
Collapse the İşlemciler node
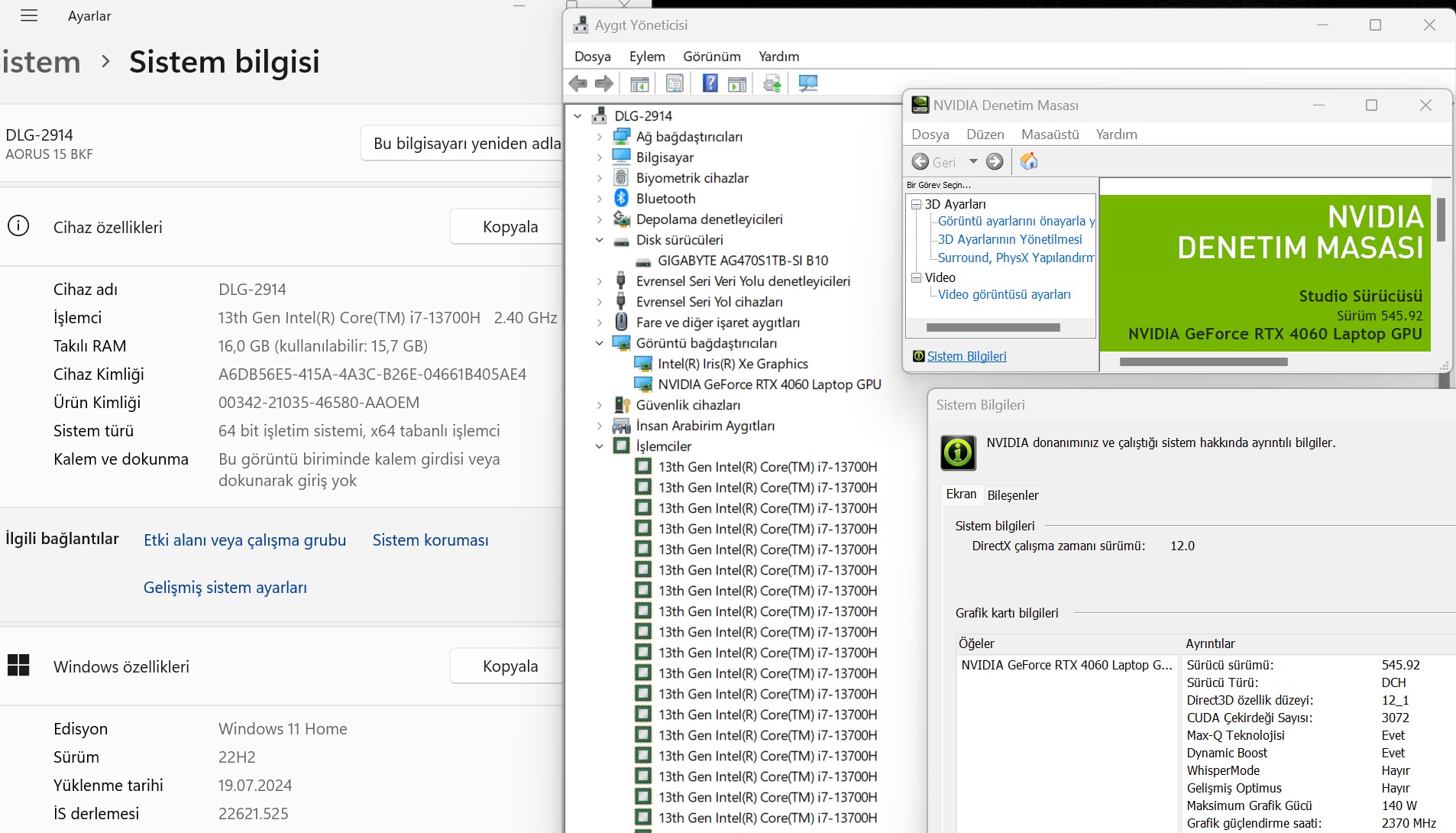(600, 446)
